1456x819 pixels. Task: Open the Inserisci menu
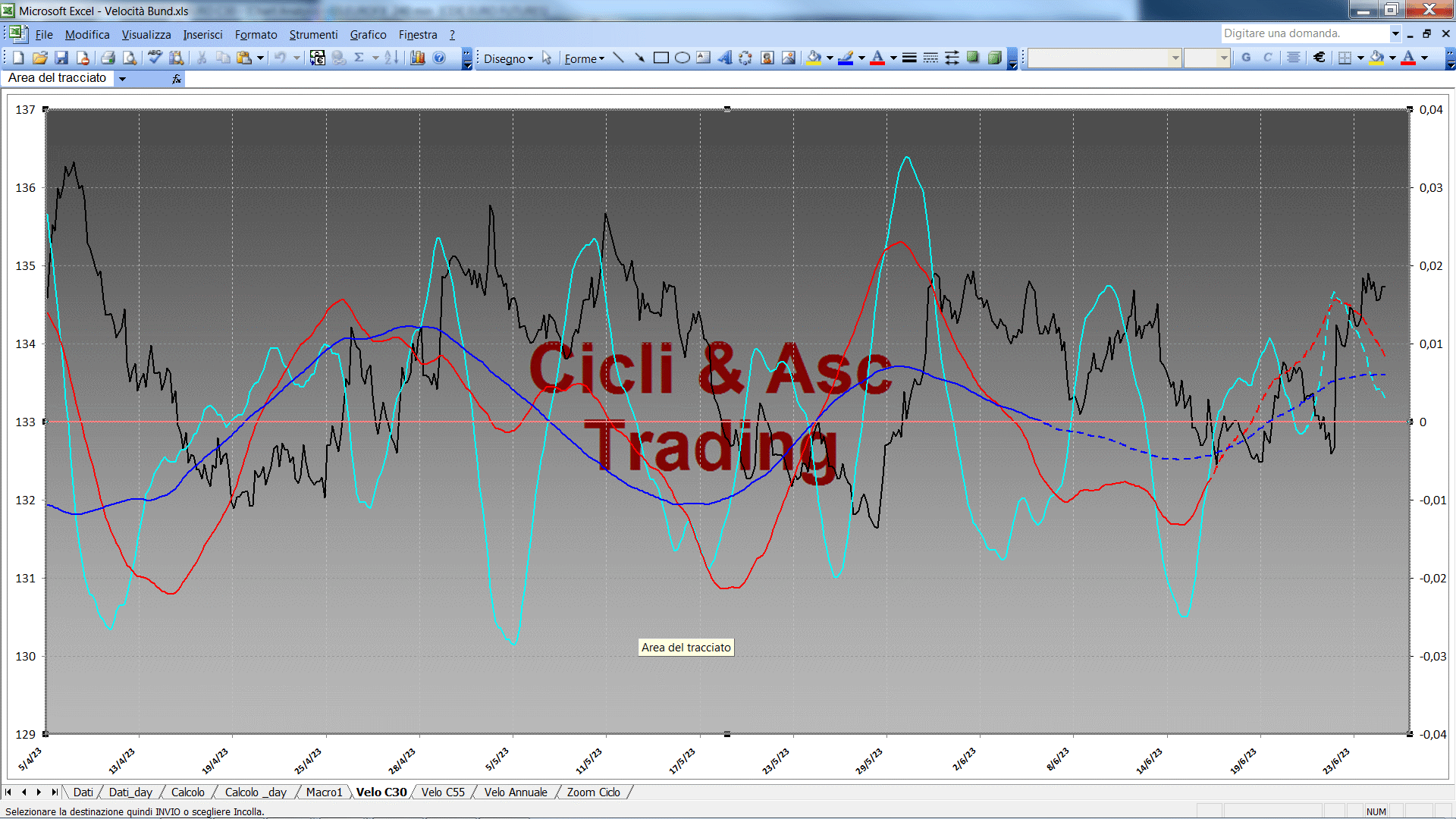(202, 34)
